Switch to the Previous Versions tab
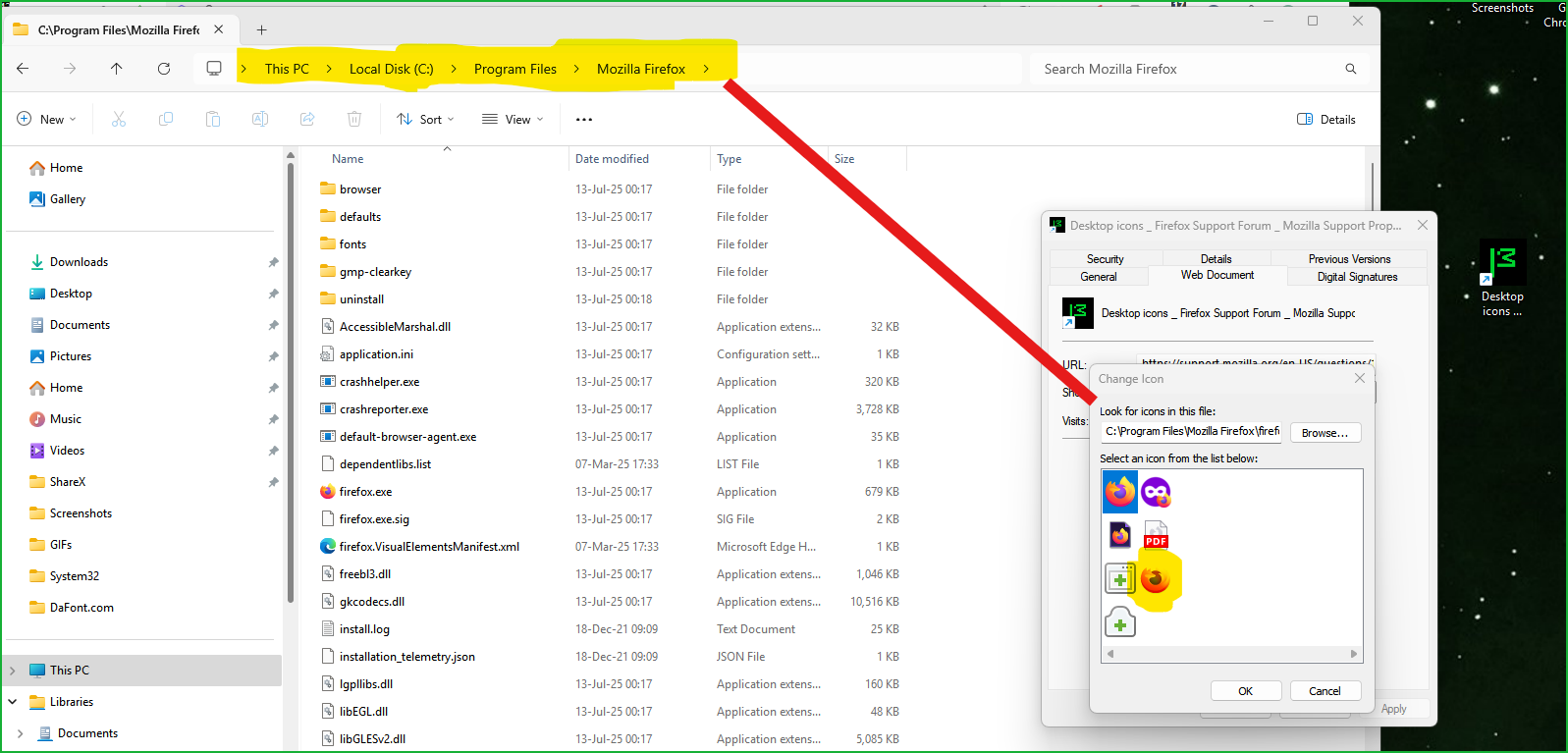This screenshot has height=753, width=1568. pos(1349,259)
